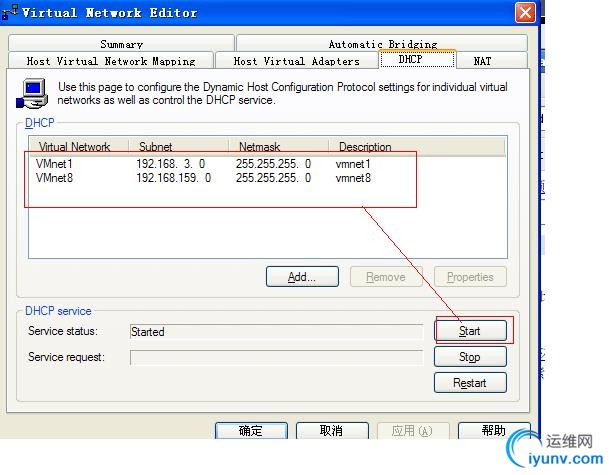
Task: Select the VMnet1 row
Action: point(267,164)
